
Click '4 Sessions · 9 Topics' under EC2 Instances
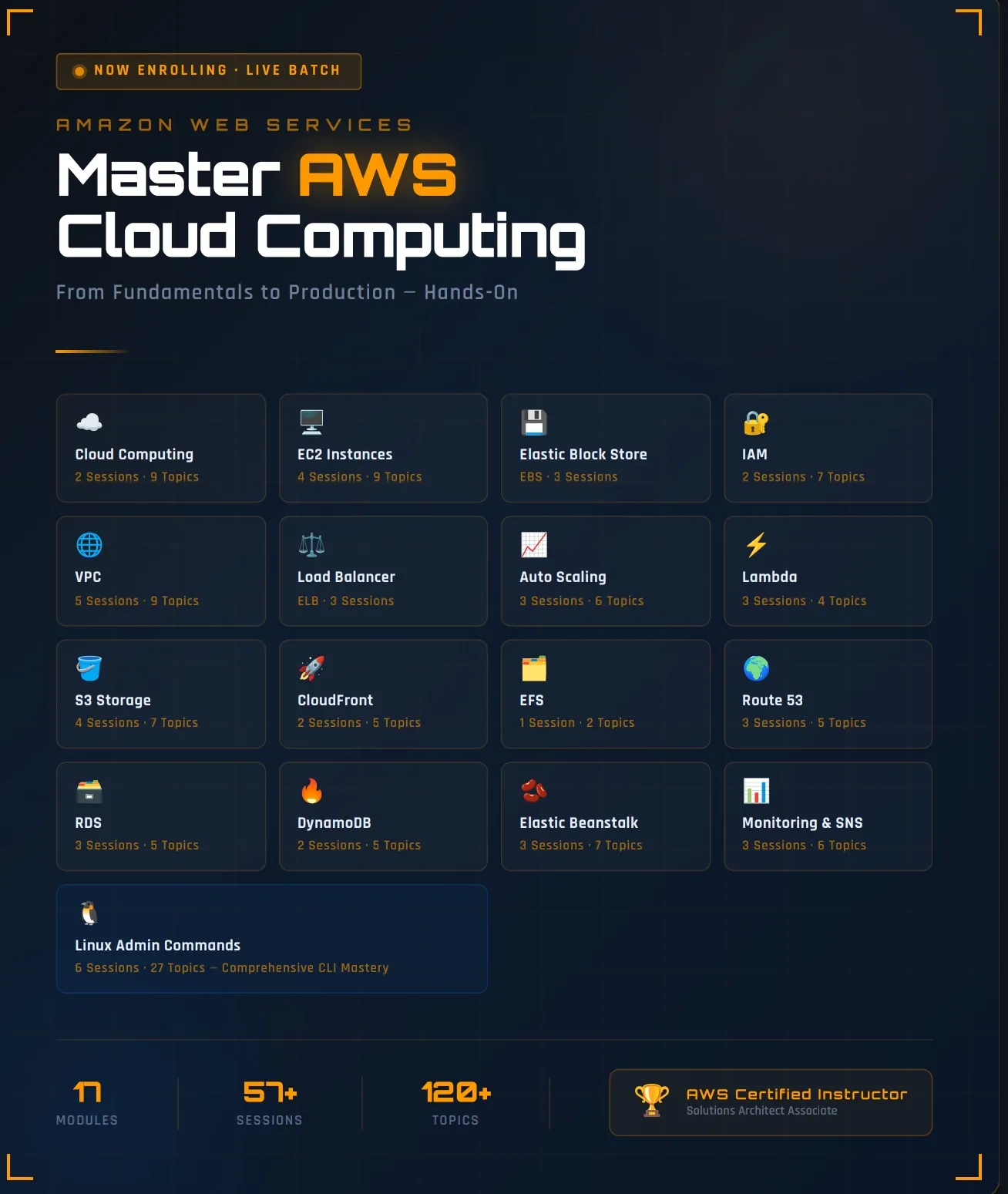tap(359, 477)
